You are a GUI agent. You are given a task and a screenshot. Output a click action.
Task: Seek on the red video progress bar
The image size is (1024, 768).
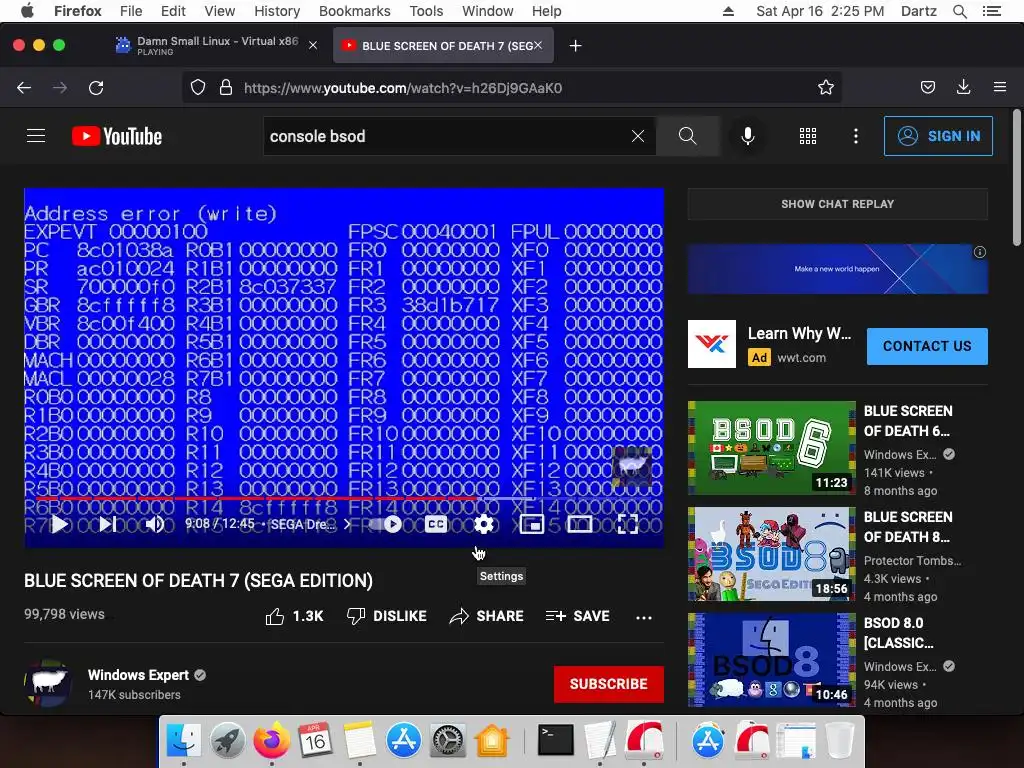coord(344,498)
